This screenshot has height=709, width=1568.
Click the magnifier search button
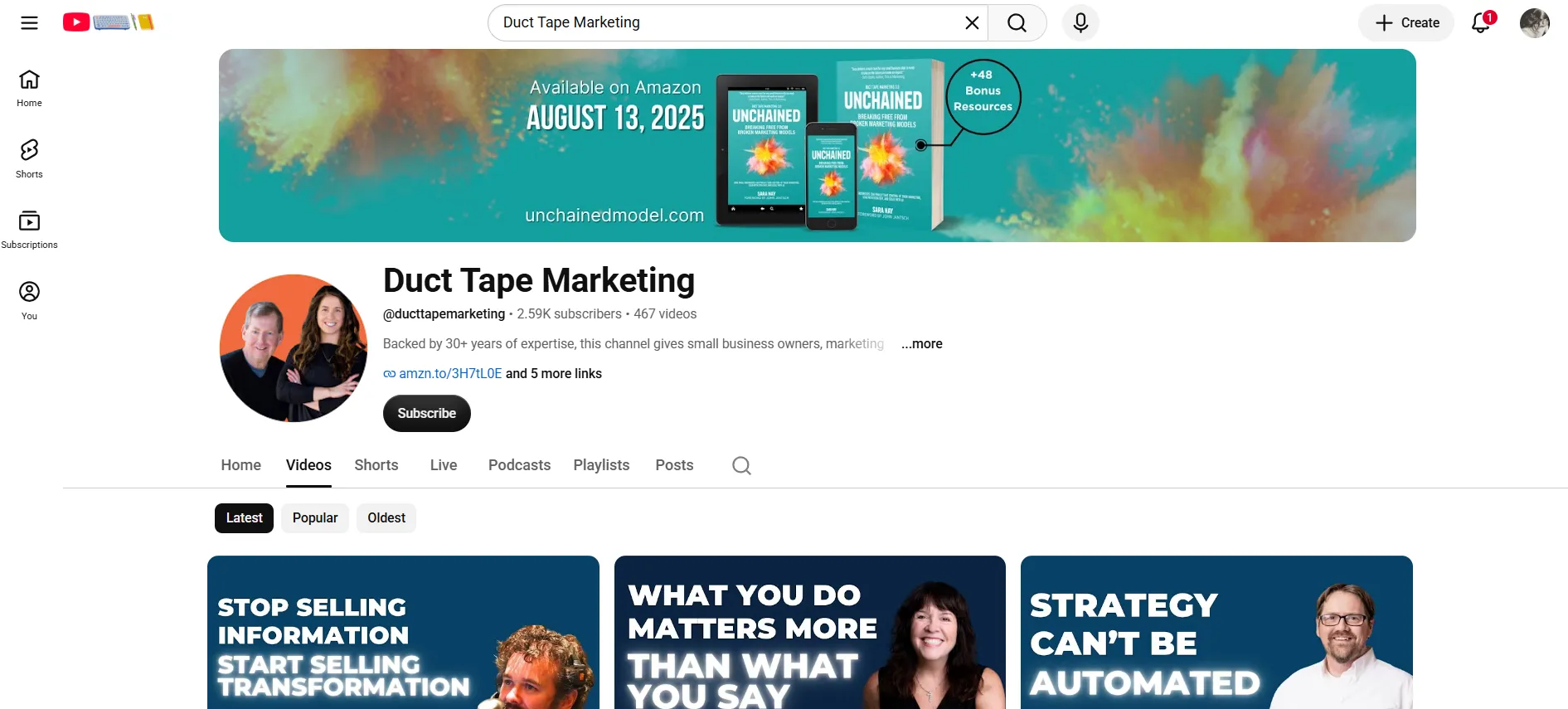pos(1017,22)
